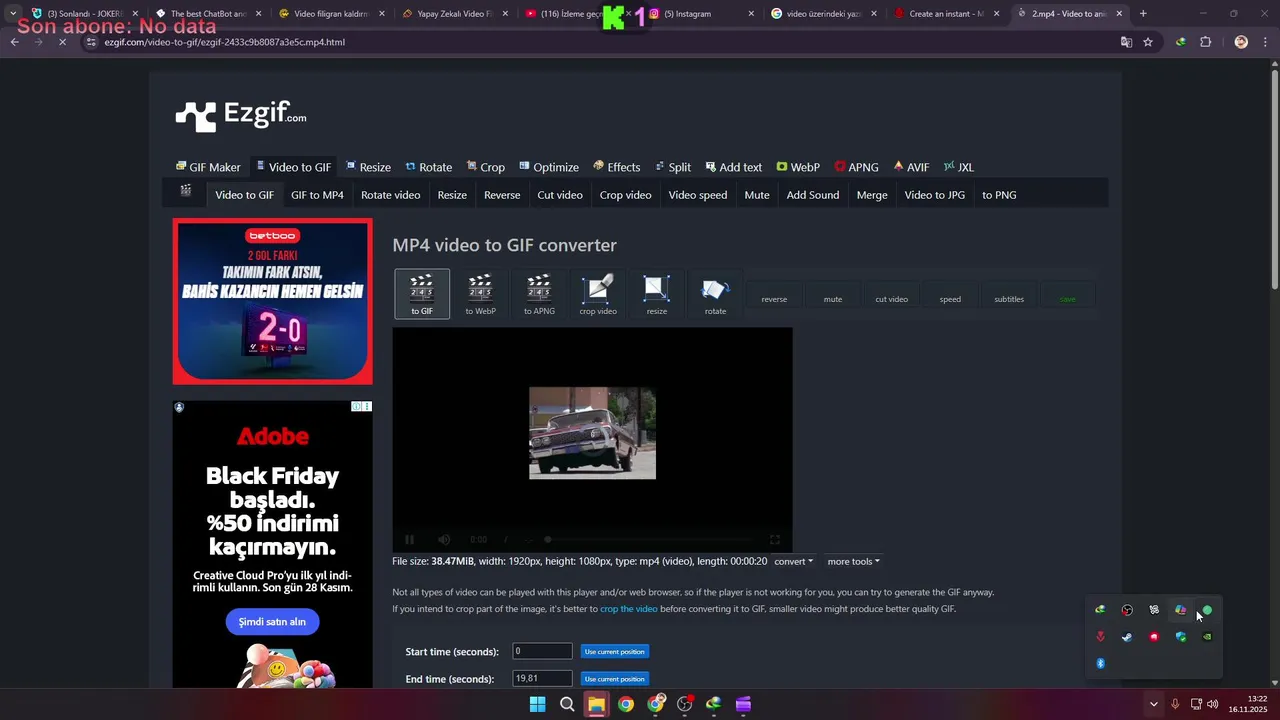Select the 'to GIF' clapperboard tool
This screenshot has width=1280, height=720.
tap(422, 294)
